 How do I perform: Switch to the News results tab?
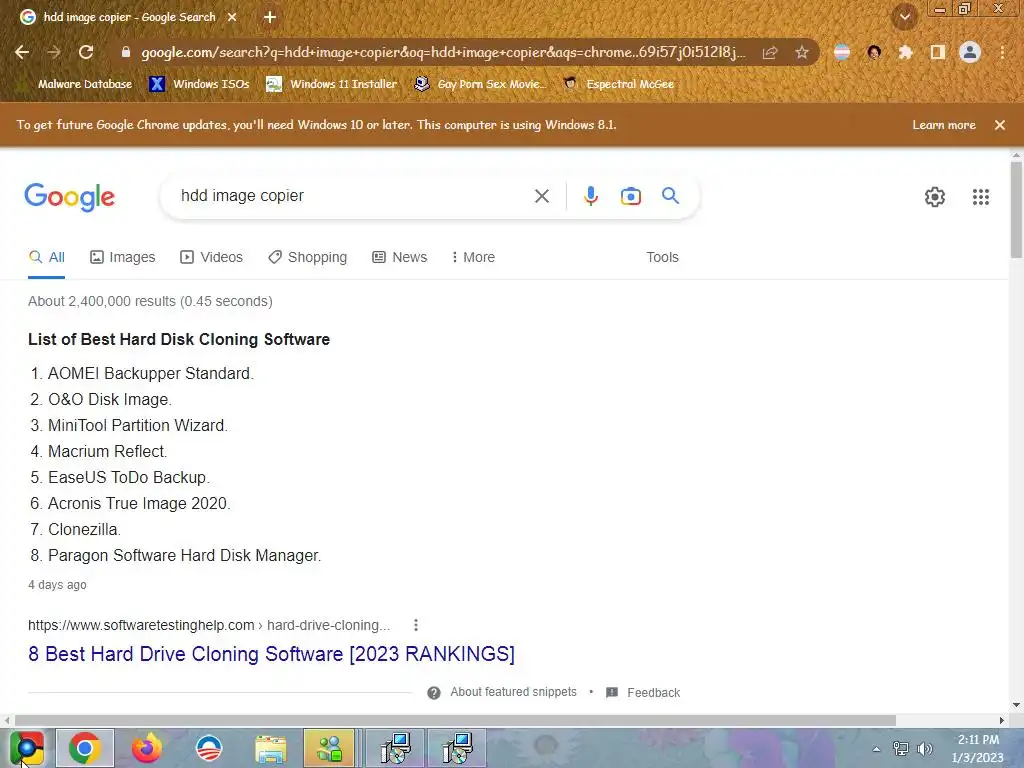click(399, 257)
